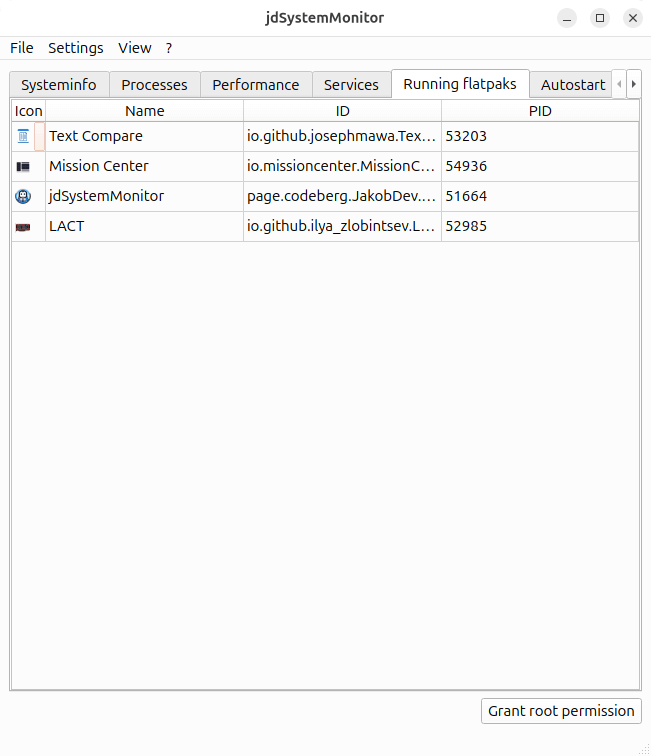Open the View menu
This screenshot has width=651, height=756.
tap(135, 48)
